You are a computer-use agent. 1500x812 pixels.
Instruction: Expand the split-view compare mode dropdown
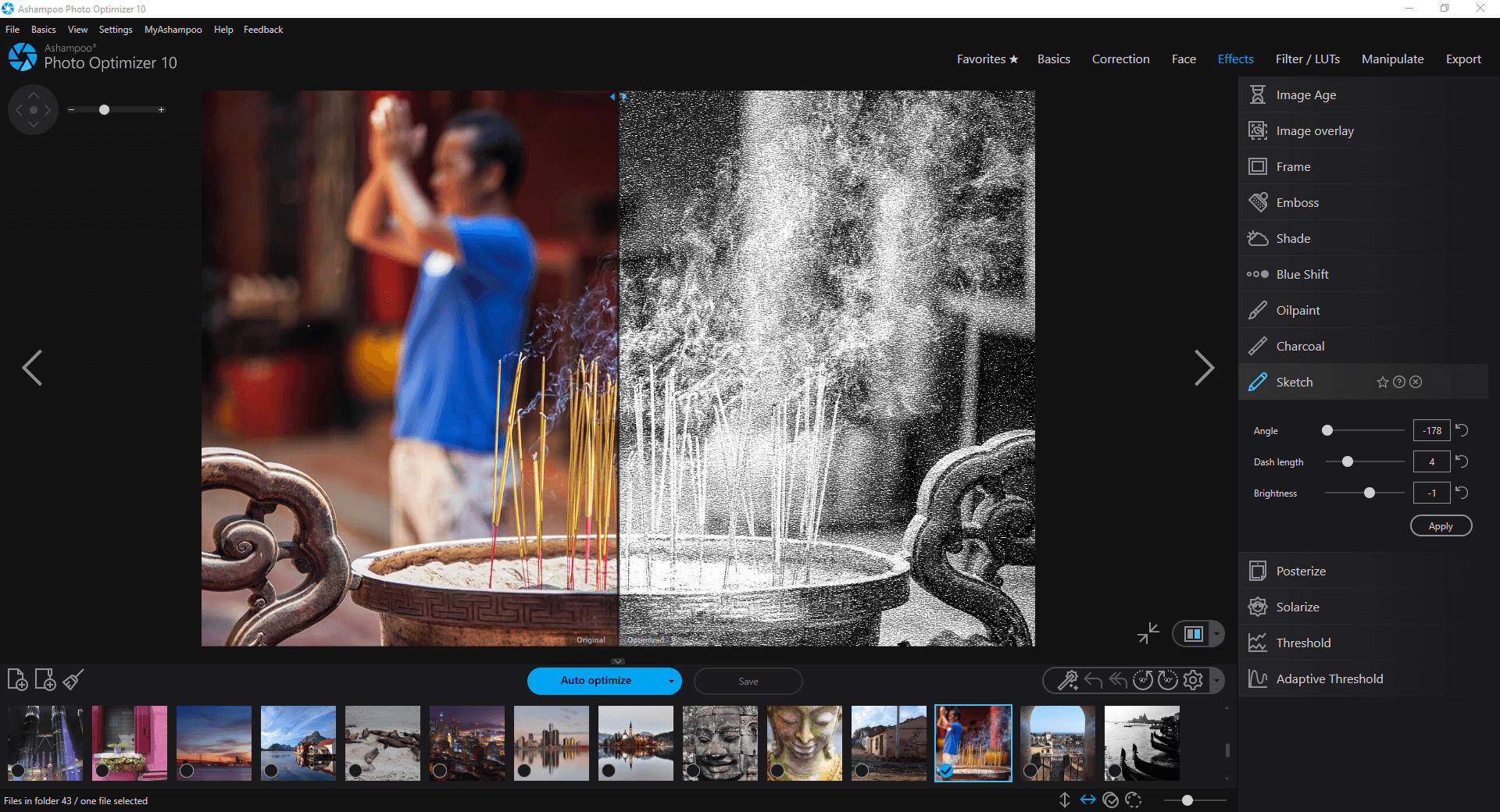(1216, 633)
